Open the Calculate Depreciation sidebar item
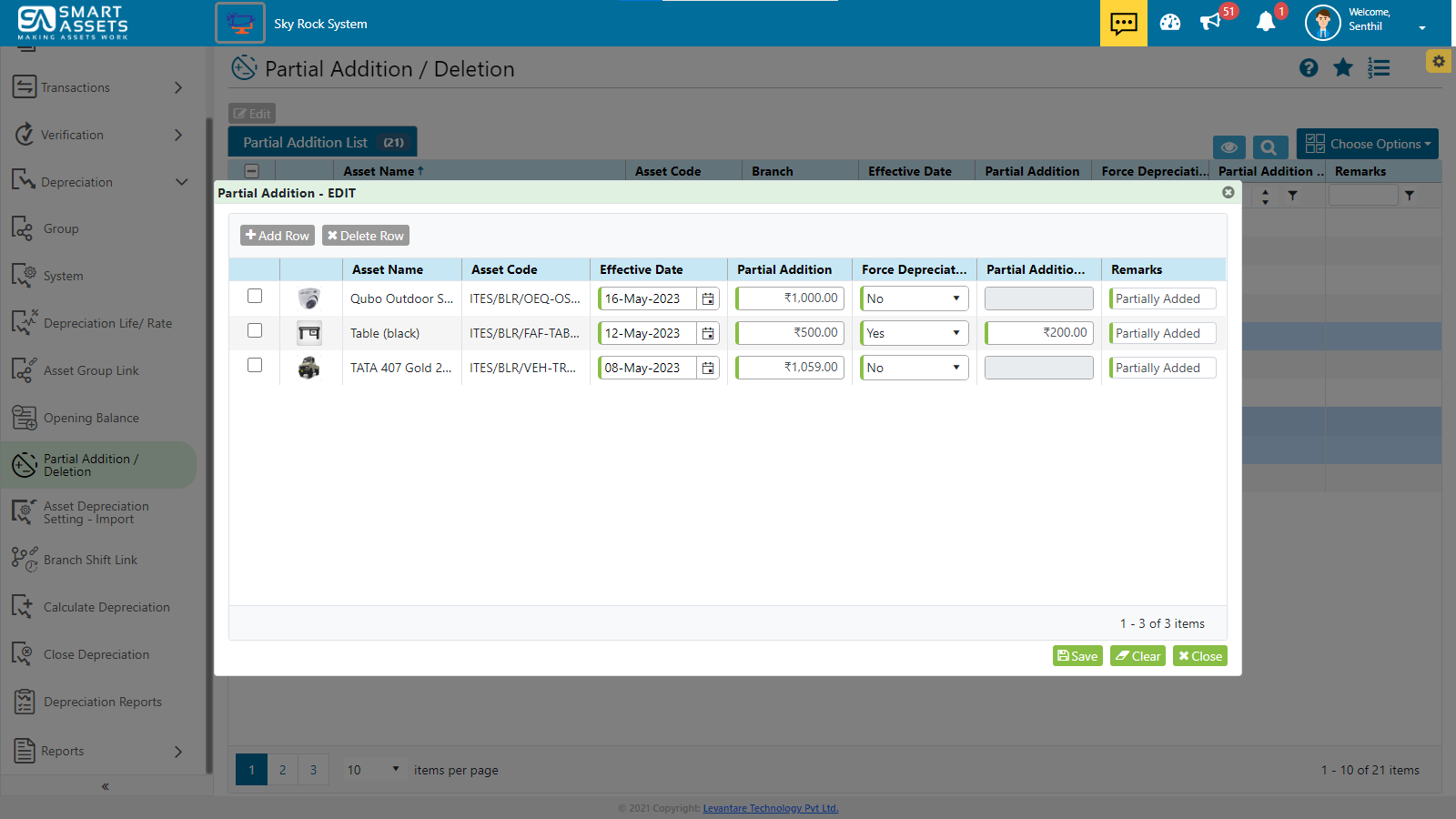Viewport: 1456px width, 819px height. [x=106, y=606]
